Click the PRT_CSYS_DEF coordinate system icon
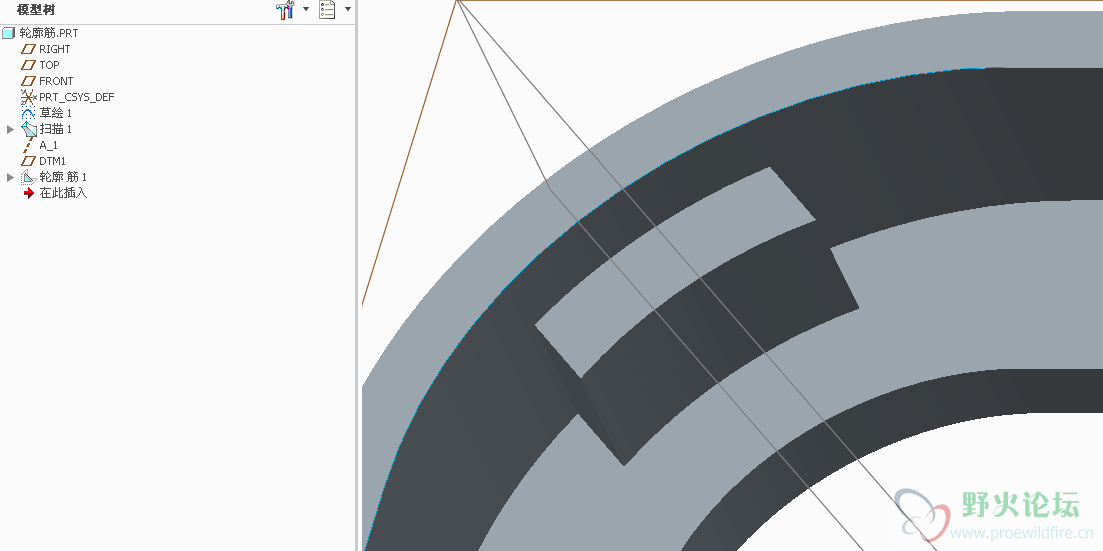This screenshot has height=551, width=1103. click(28, 97)
